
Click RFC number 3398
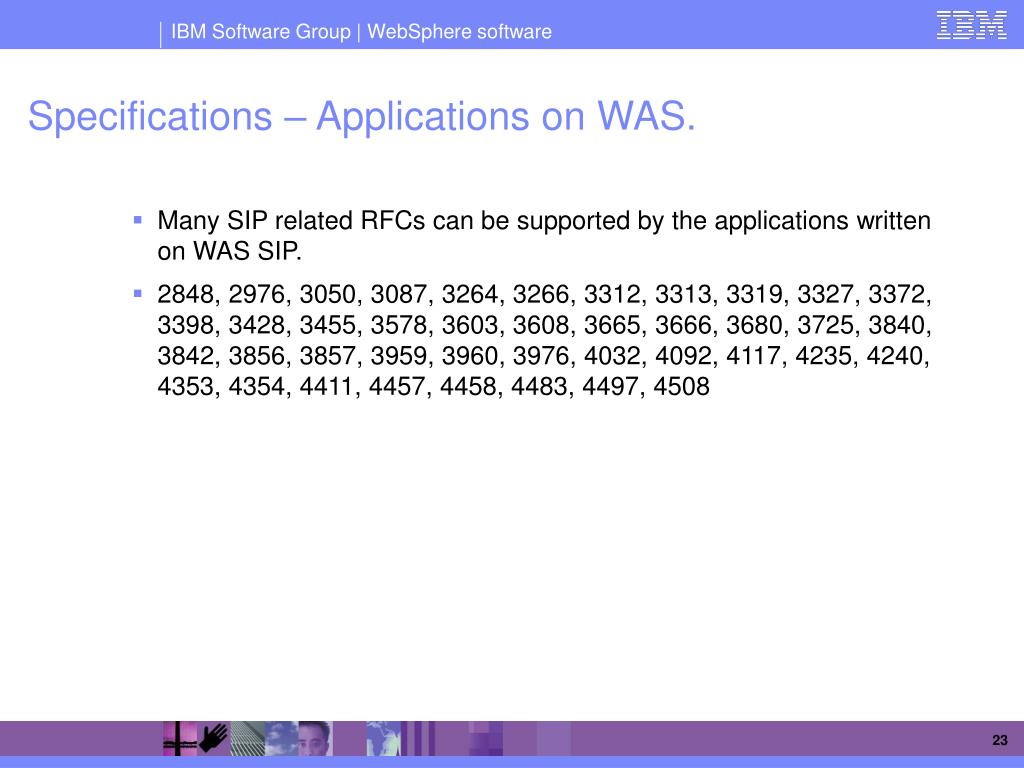coord(185,325)
